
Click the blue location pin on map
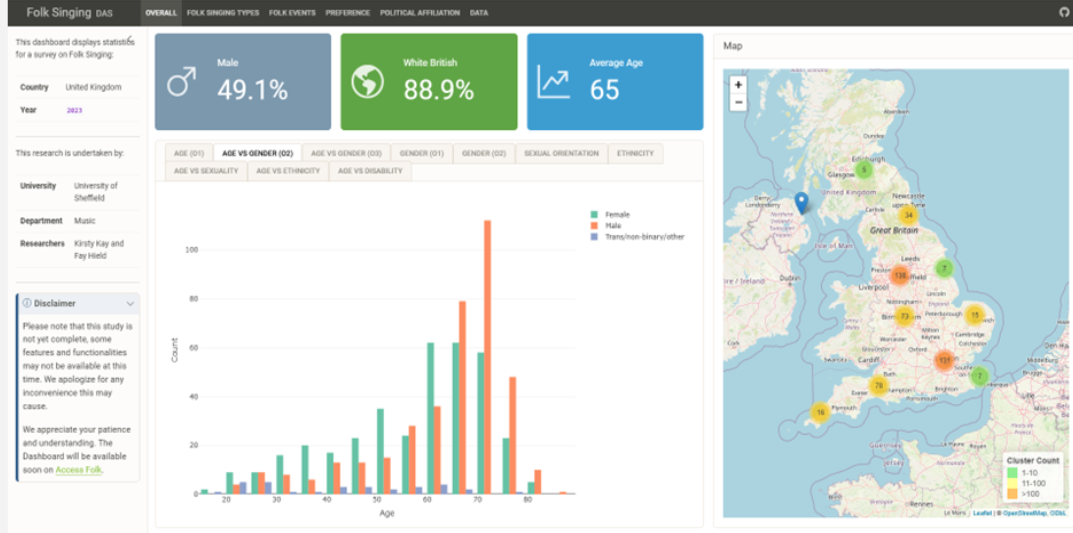(x=800, y=203)
